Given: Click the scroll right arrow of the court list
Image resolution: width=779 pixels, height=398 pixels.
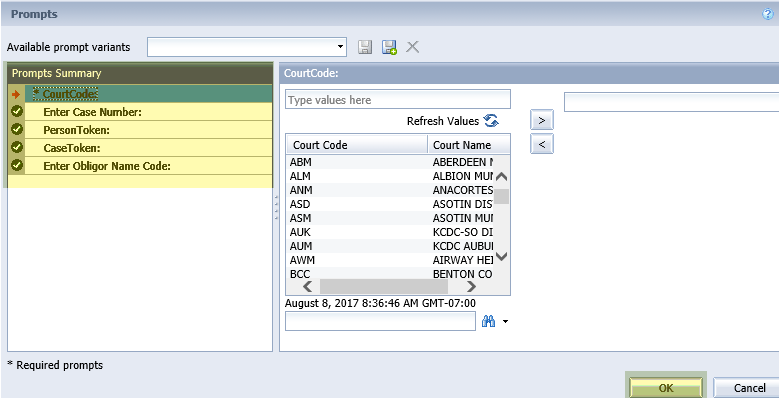Looking at the screenshot, I should (x=471, y=287).
